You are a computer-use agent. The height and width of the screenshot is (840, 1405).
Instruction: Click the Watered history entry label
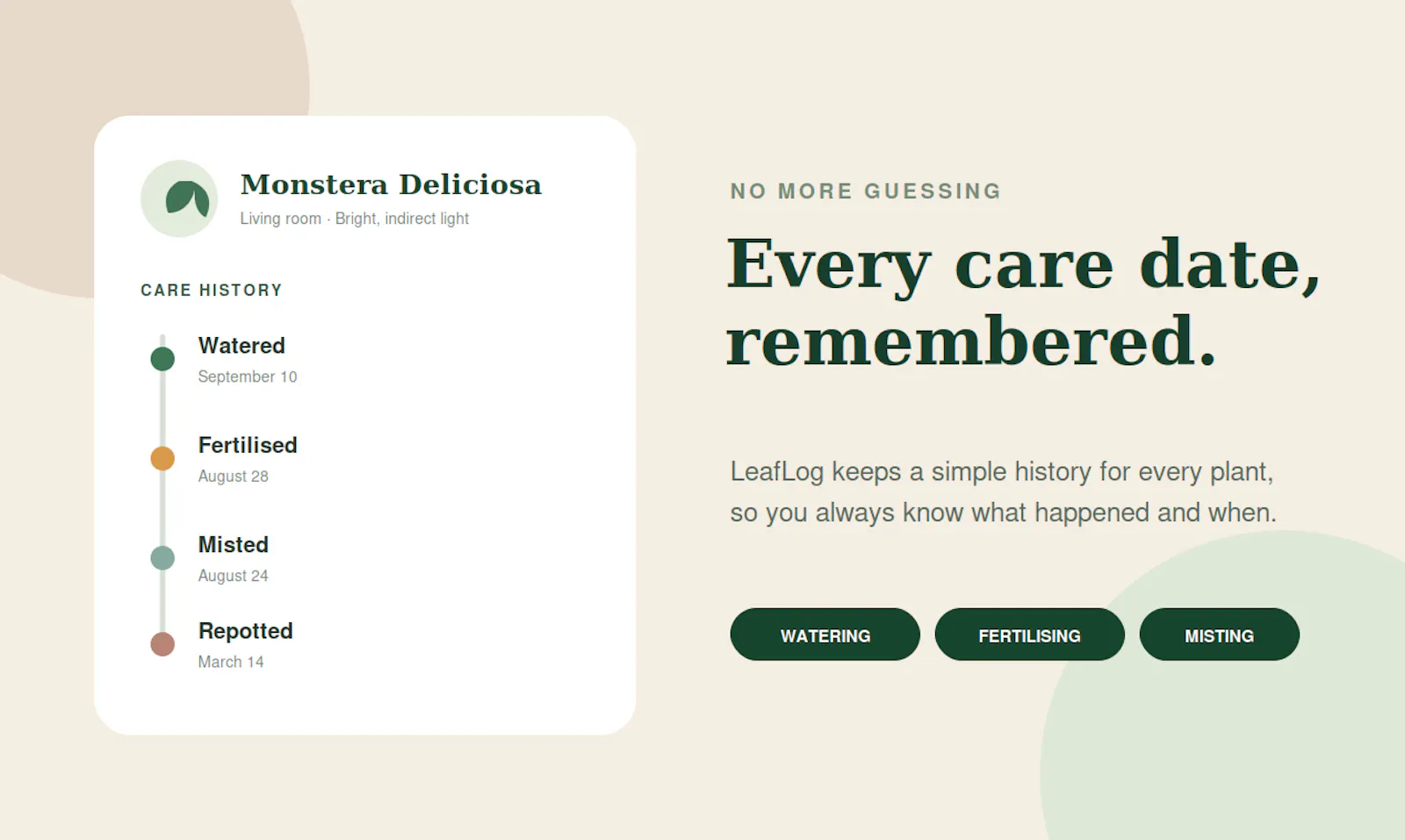[241, 346]
